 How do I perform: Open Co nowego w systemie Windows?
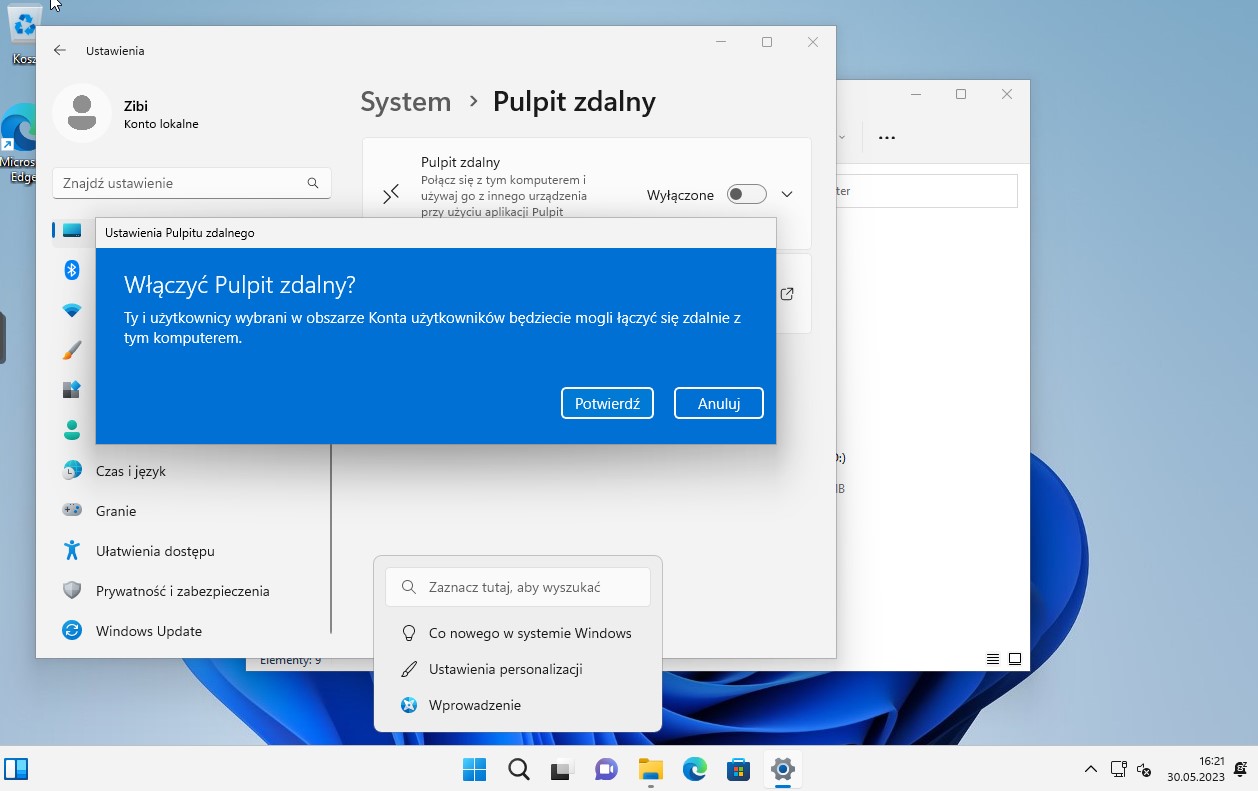tap(529, 633)
